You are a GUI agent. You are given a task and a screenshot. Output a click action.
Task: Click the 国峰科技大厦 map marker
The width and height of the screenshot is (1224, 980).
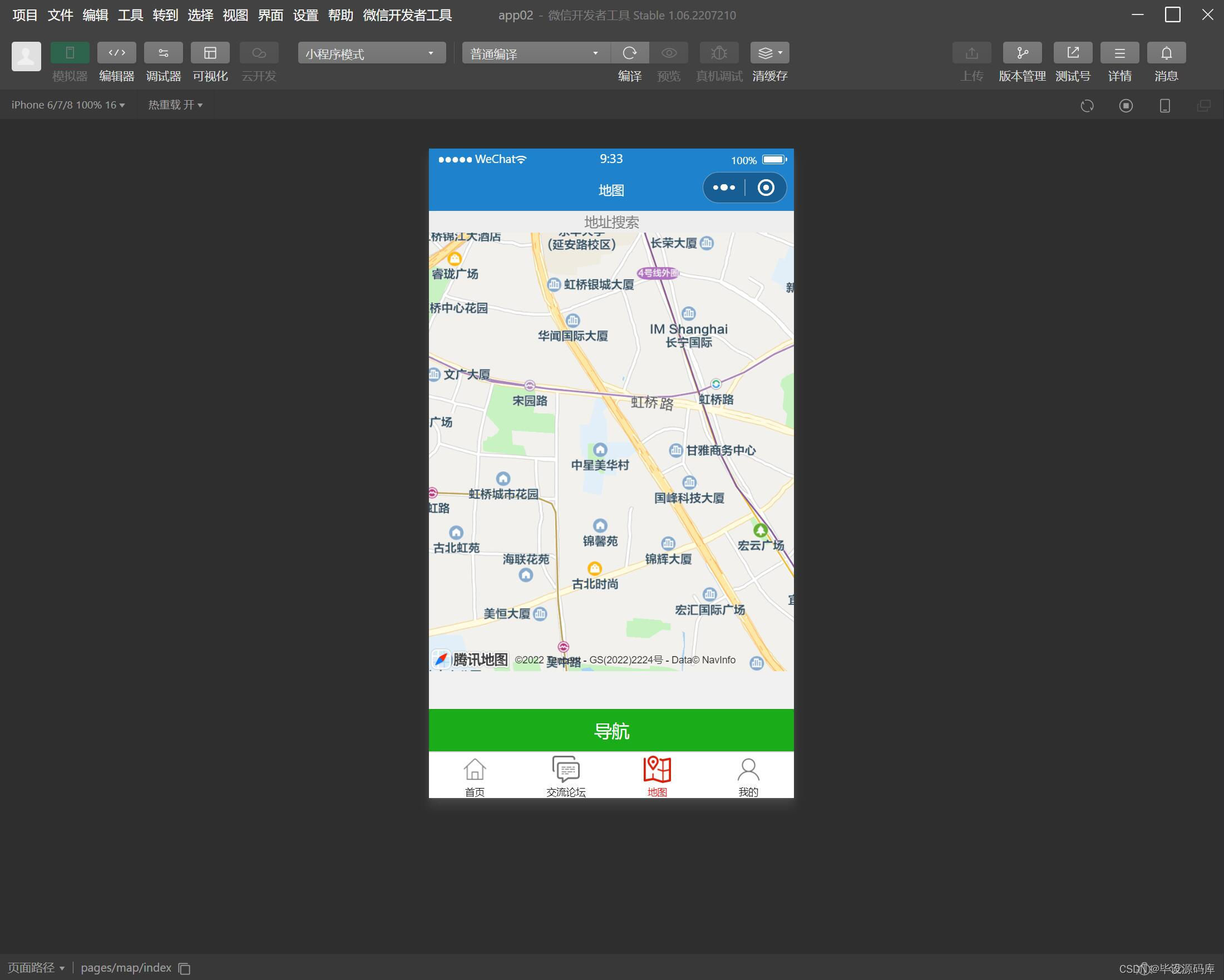(689, 482)
